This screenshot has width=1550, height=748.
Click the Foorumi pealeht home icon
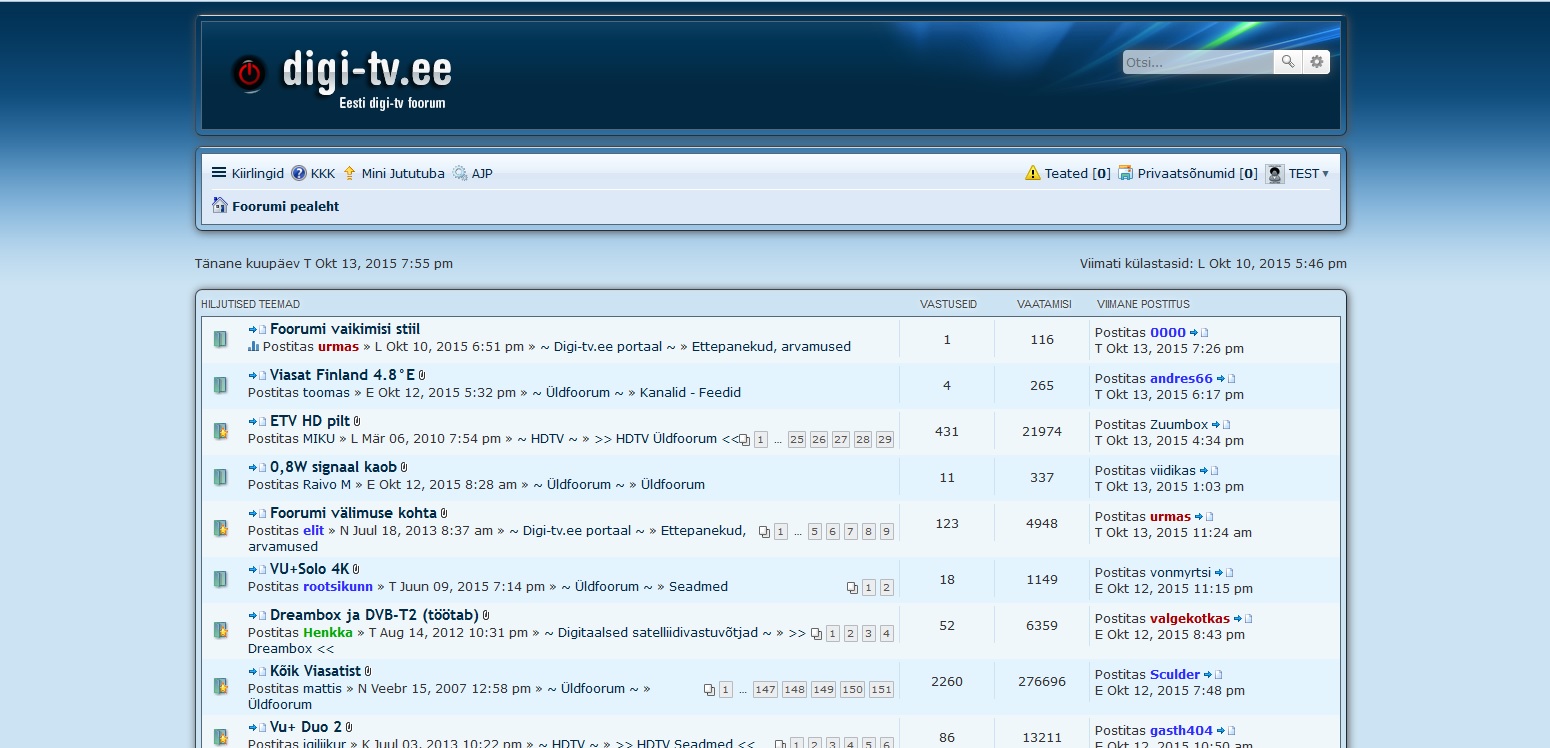coord(219,206)
